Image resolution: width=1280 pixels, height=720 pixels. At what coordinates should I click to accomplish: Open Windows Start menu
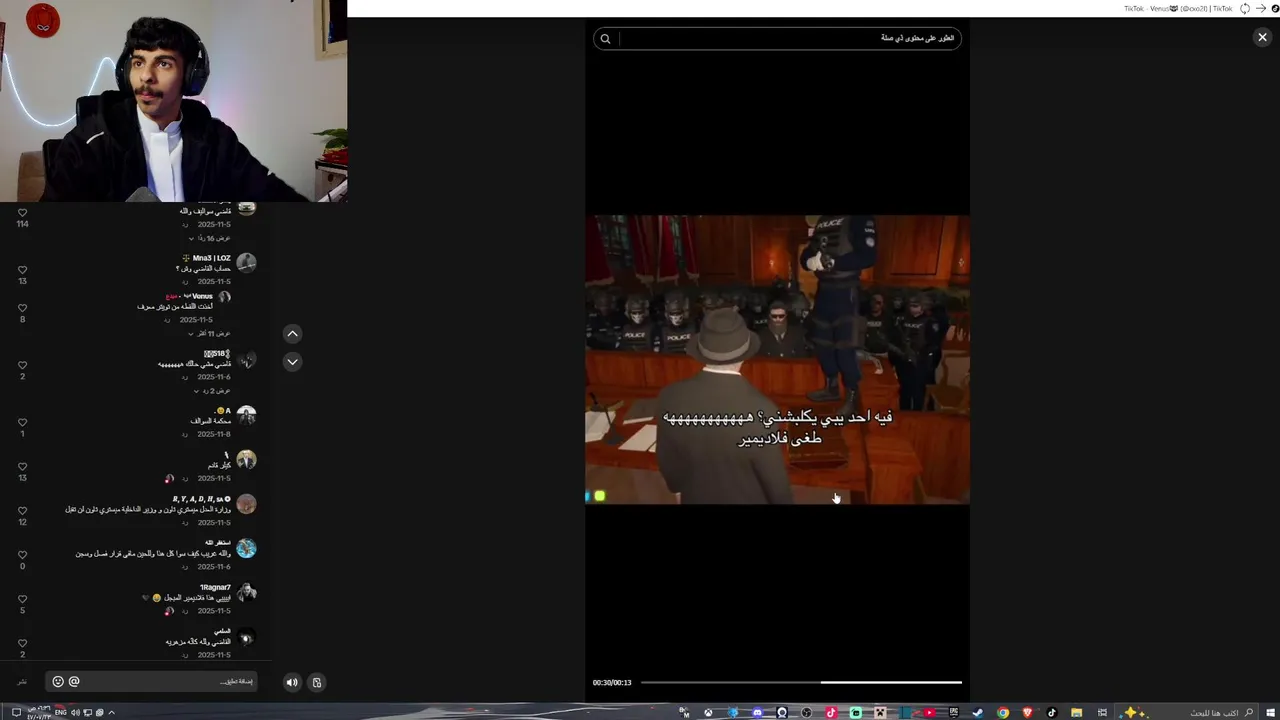[x=1270, y=712]
